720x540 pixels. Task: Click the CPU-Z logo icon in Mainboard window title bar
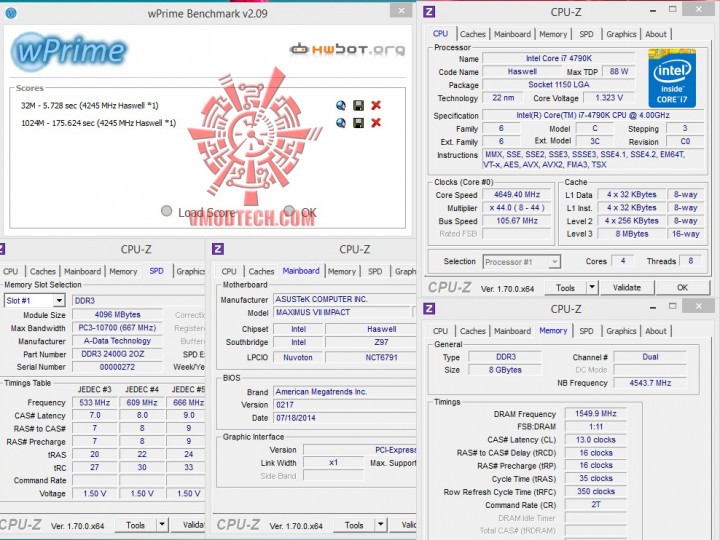click(x=218, y=249)
